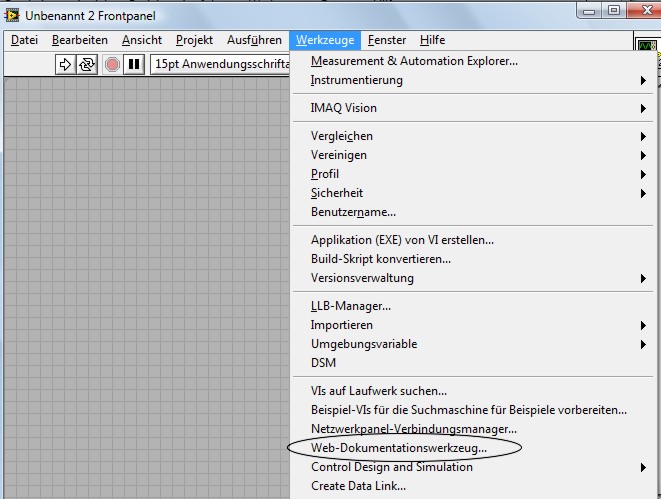The width and height of the screenshot is (661, 499).
Task: Expand the Versionsverwaltung submenu
Action: click(473, 278)
